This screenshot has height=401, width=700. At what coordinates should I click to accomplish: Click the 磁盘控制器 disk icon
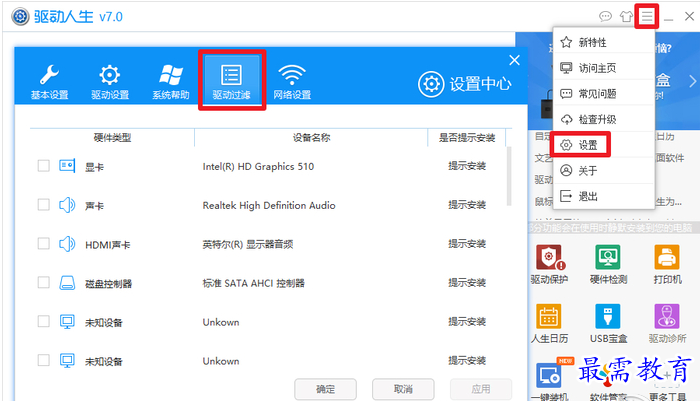click(x=67, y=283)
